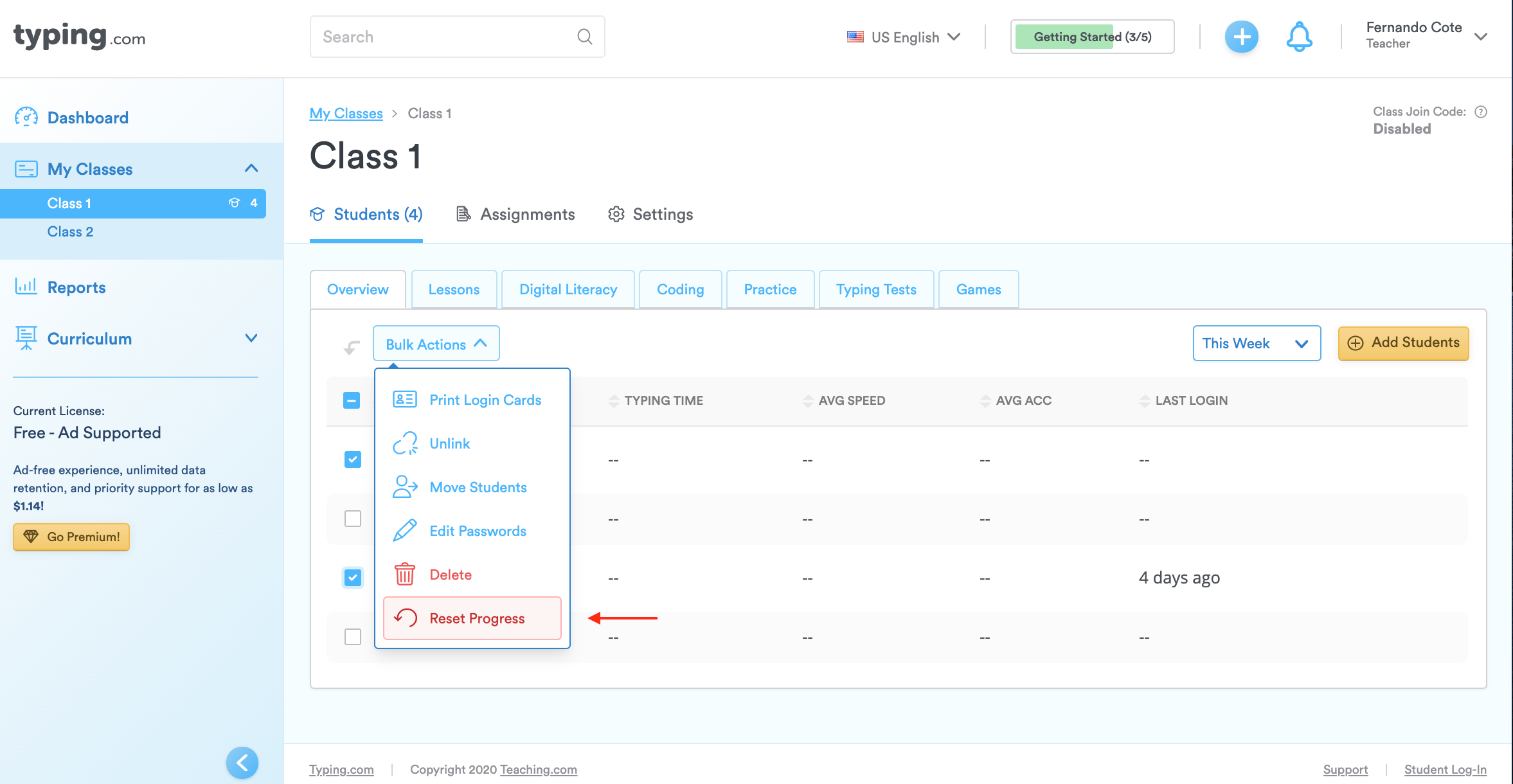Toggle the select-all header checkbox

pyautogui.click(x=352, y=400)
